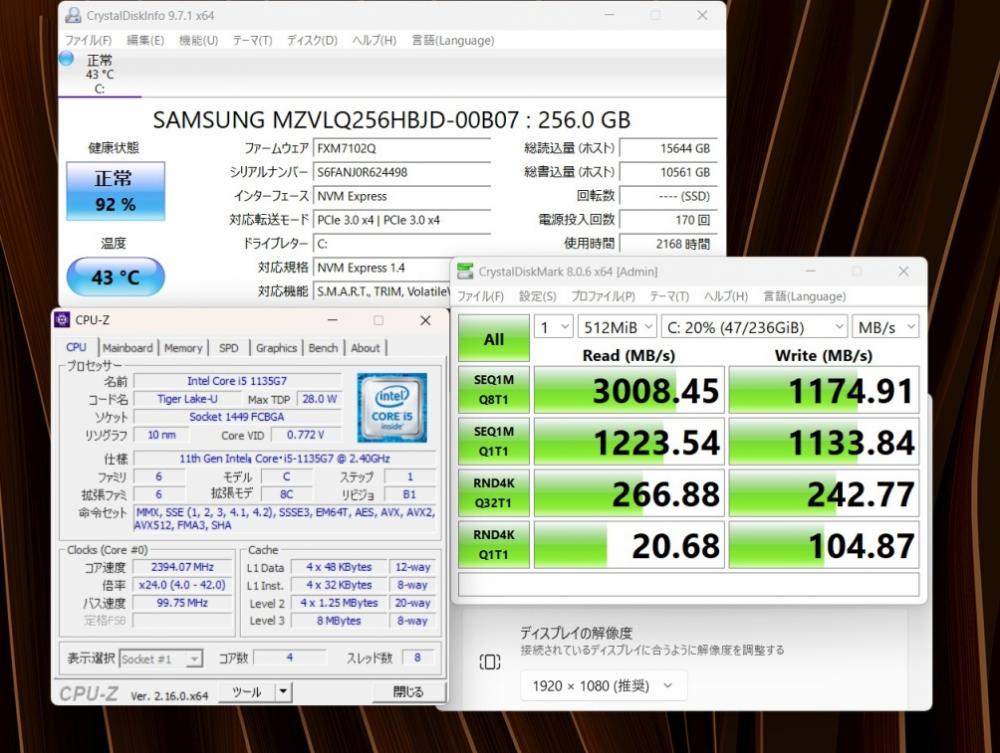Run the RND4K Q32T1 benchmark

tap(494, 493)
